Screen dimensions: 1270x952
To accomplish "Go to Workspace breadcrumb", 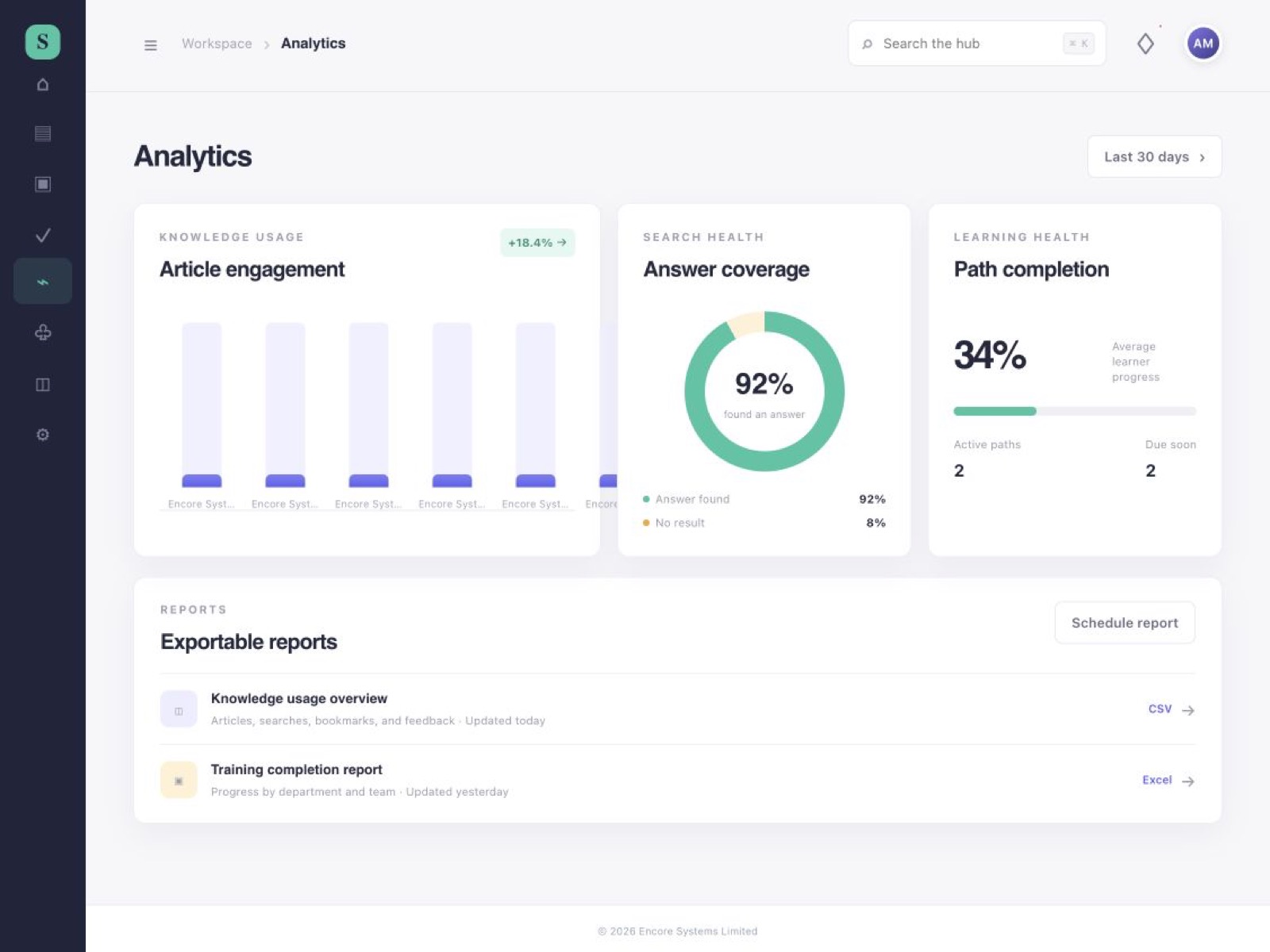I will click(217, 44).
